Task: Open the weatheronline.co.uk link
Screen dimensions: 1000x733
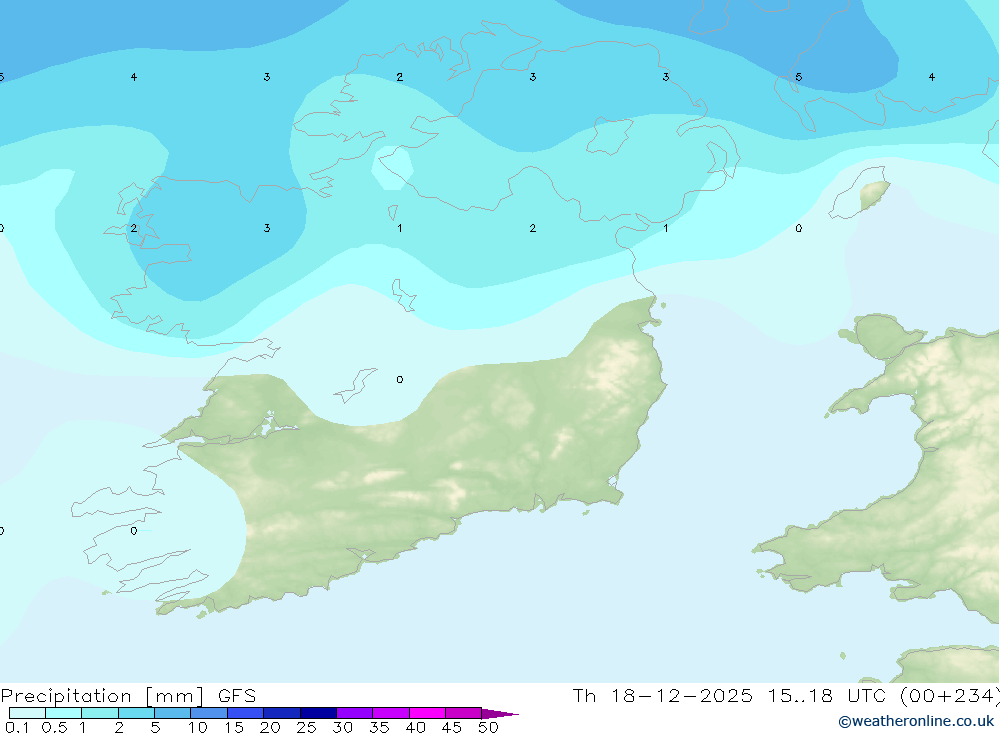Action: coord(916,721)
